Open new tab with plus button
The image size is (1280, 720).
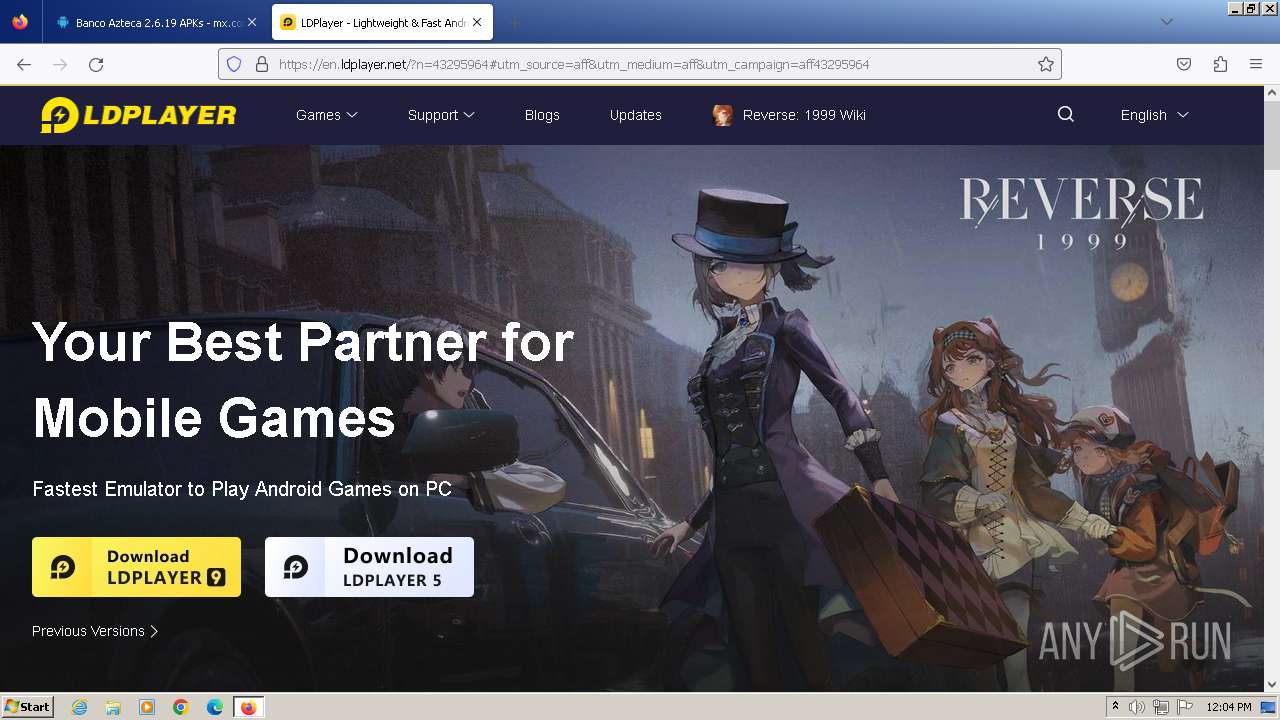[x=514, y=22]
